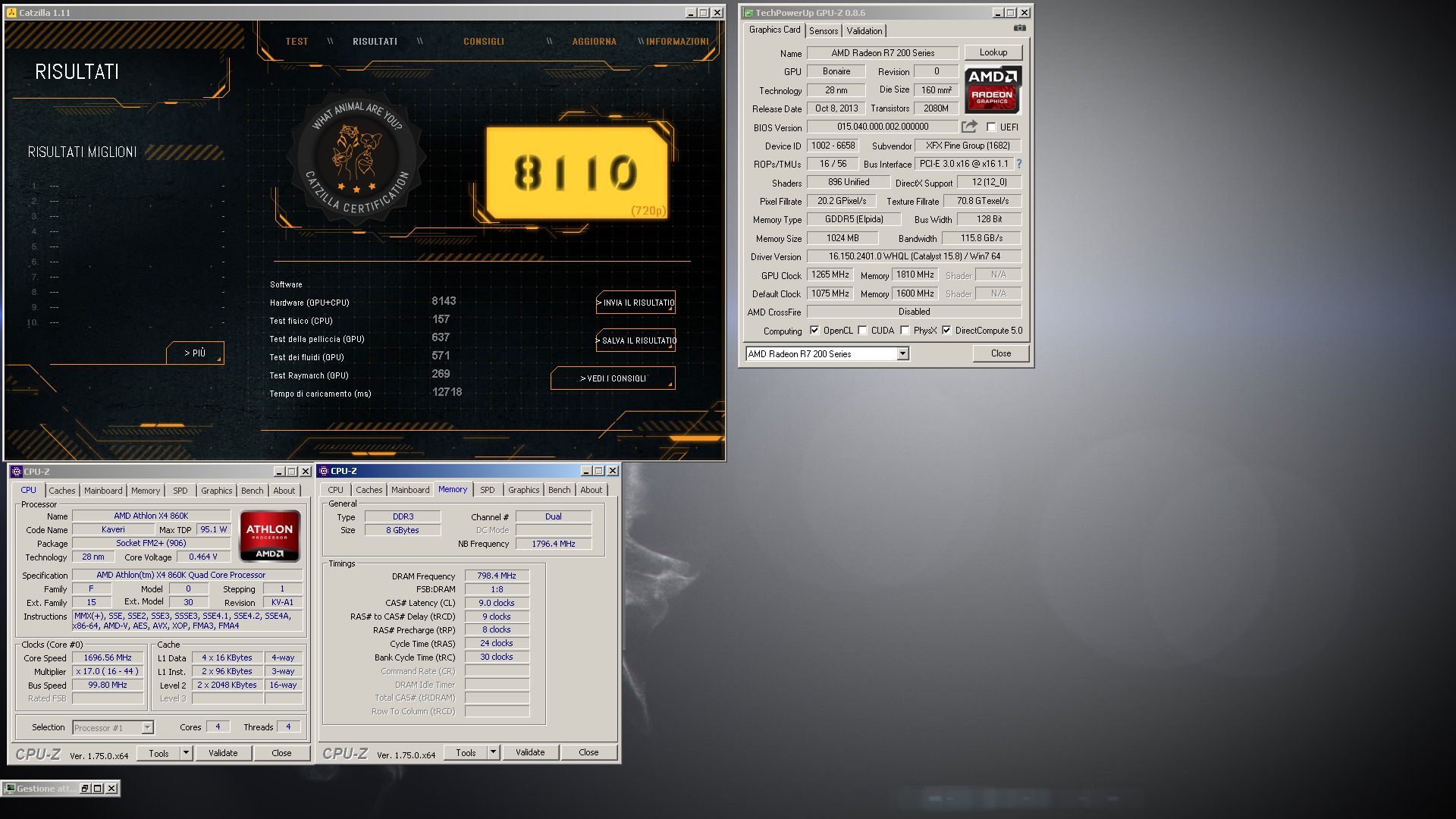Switch to the TEST tab in Catzilla

tap(297, 42)
